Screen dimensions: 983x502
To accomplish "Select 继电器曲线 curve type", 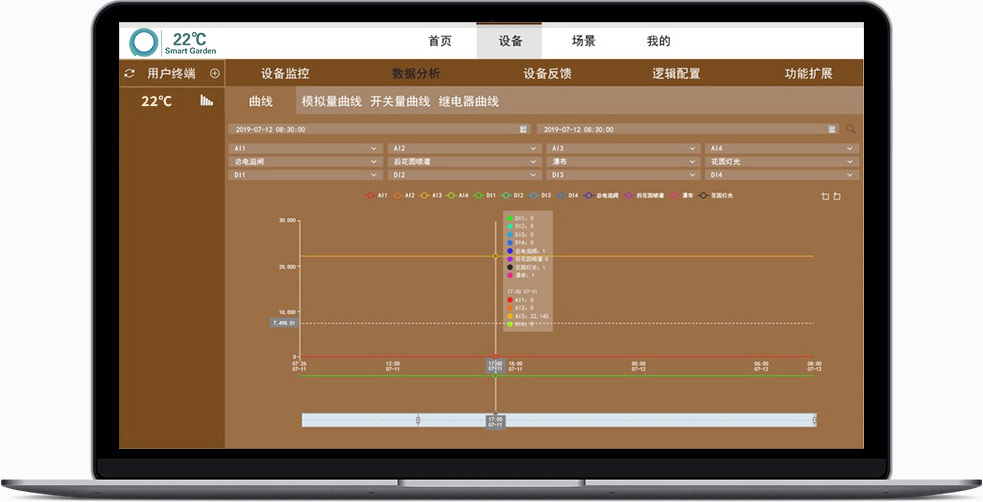I will 468,101.
